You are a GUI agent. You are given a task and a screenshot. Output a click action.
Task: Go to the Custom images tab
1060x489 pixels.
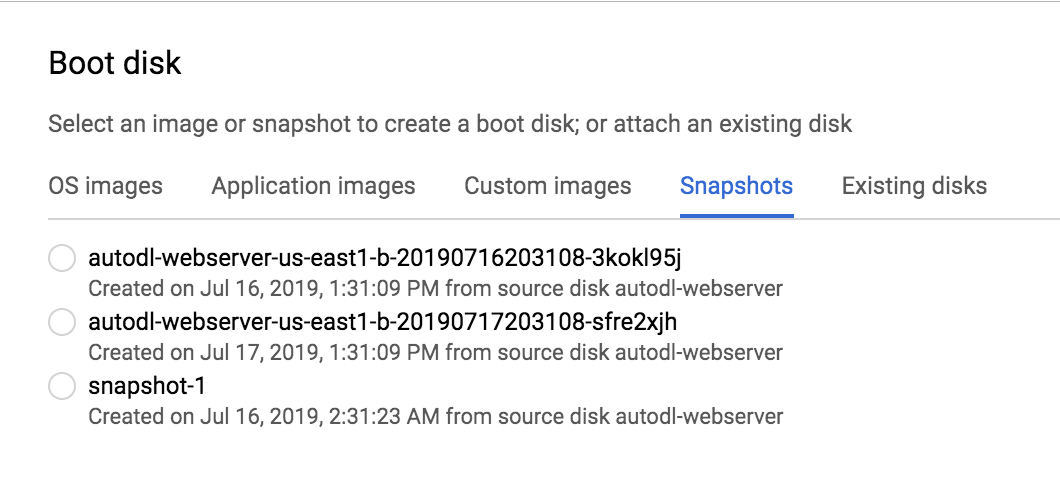pyautogui.click(x=548, y=186)
